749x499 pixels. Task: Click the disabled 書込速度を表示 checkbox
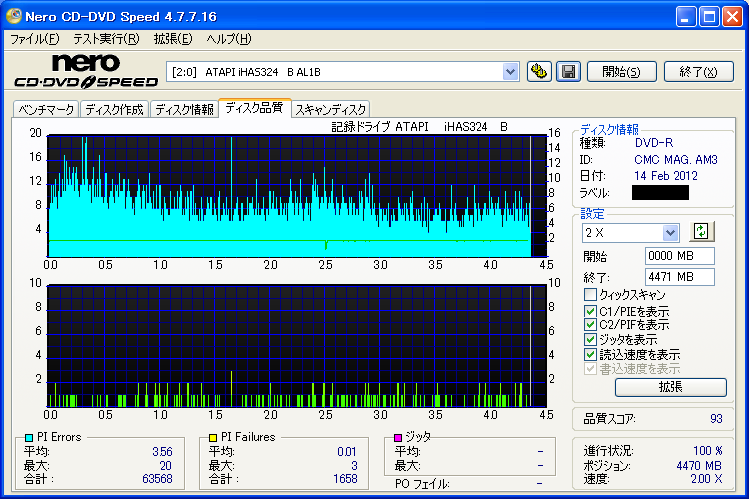point(590,369)
